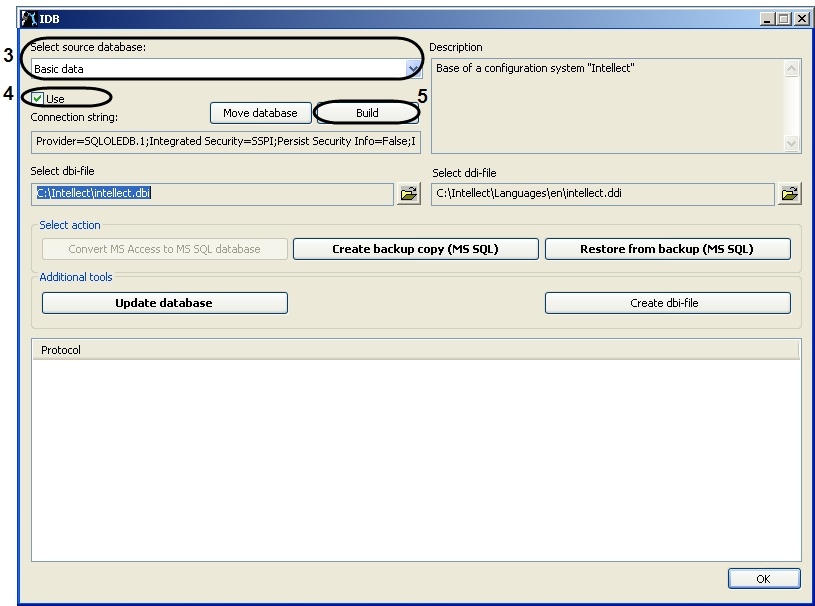The height and width of the screenshot is (606, 815).
Task: Maximize the IDB window
Action: (784, 19)
